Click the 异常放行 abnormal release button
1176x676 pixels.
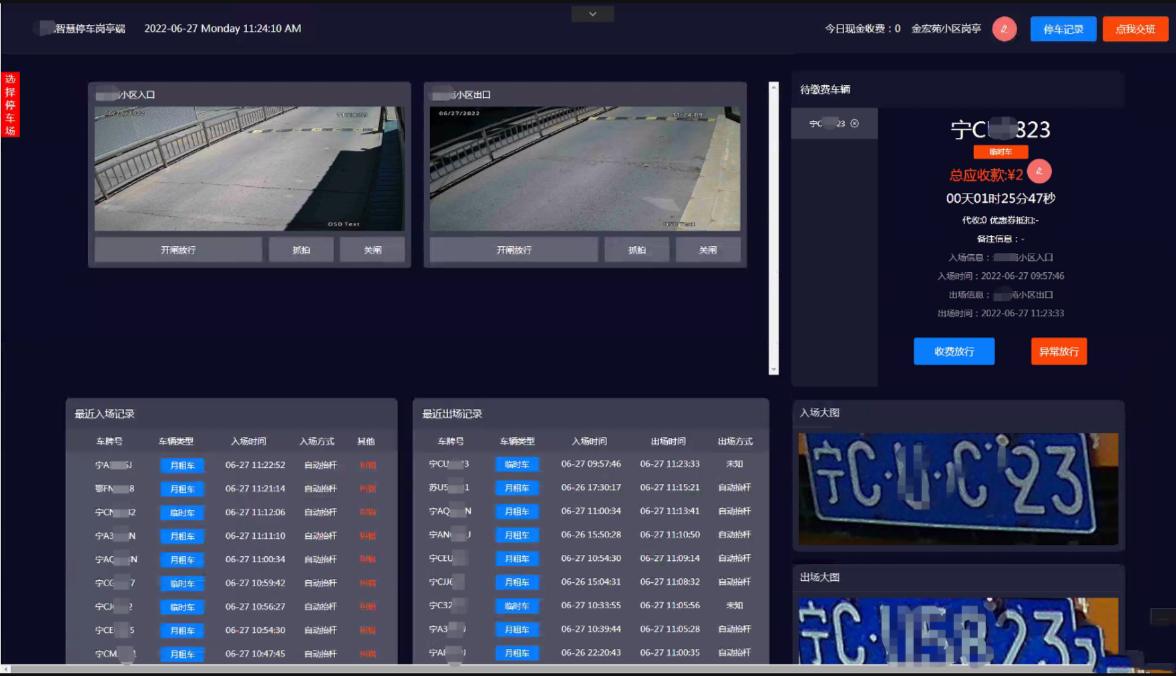pos(1058,351)
